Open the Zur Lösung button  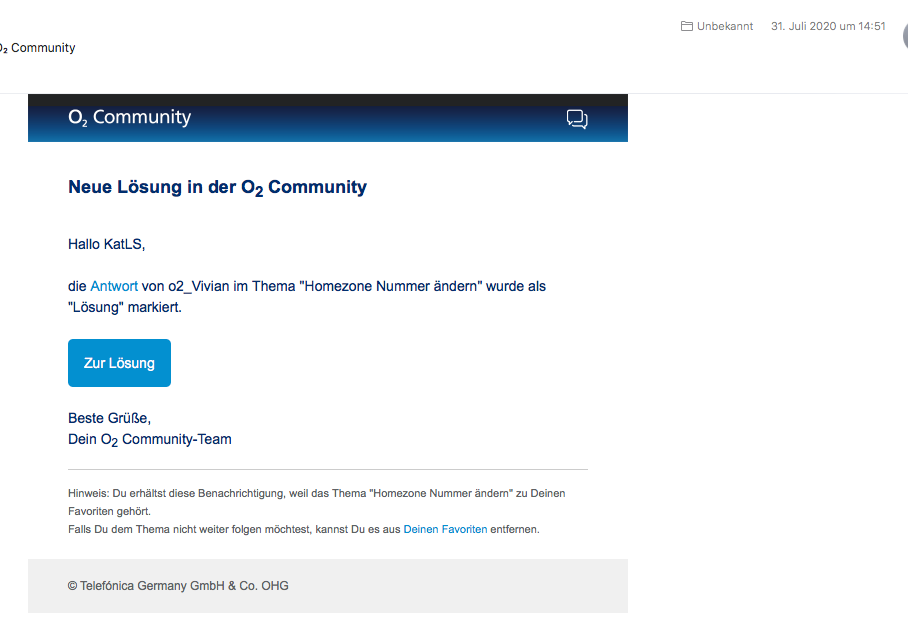click(119, 363)
